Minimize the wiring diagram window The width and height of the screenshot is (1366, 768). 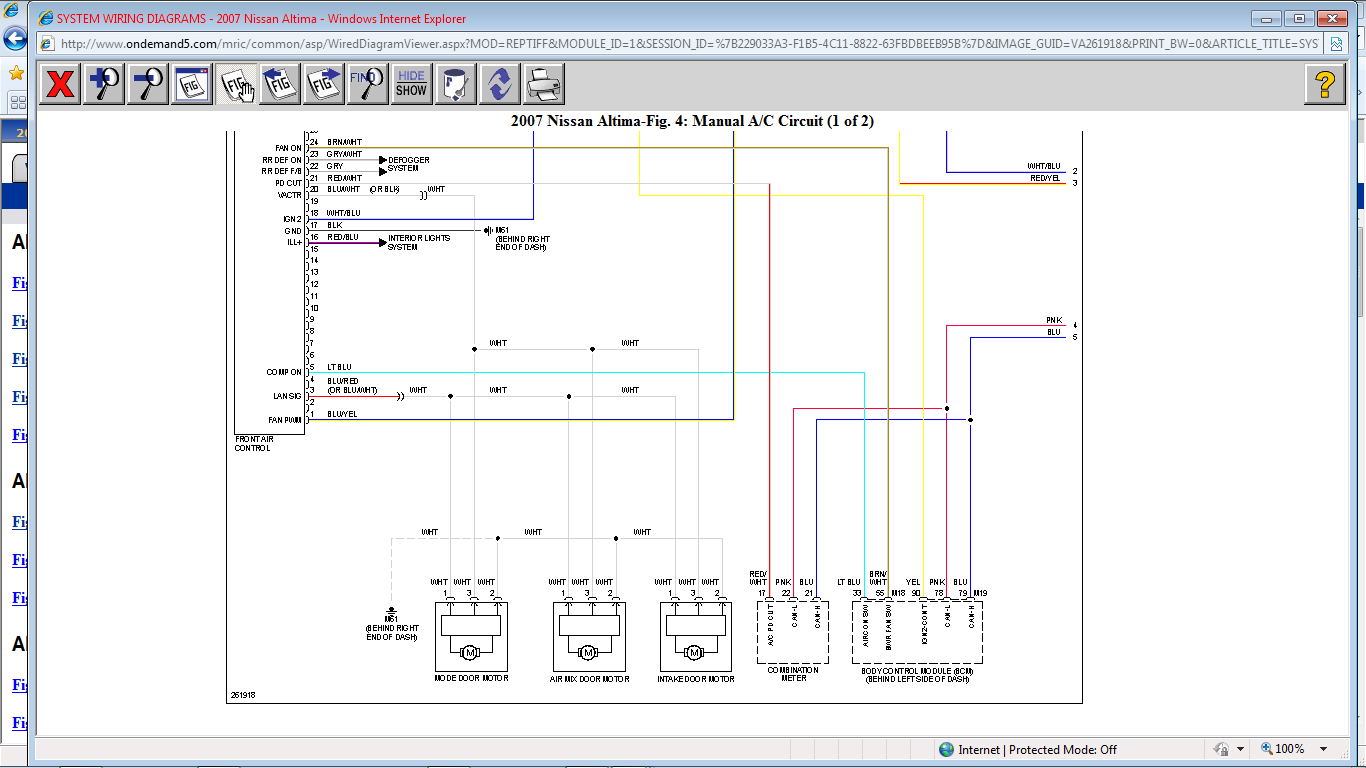(1265, 18)
